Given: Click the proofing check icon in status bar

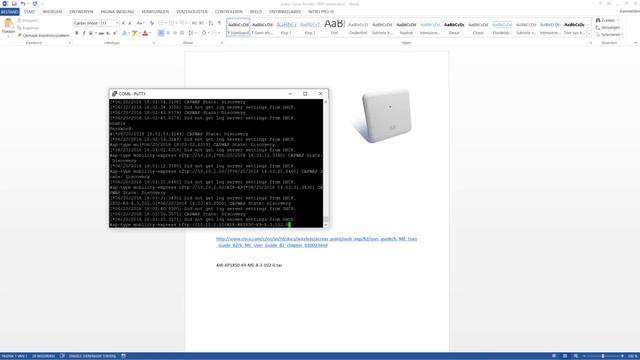Looking at the screenshot, I should pos(62,356).
